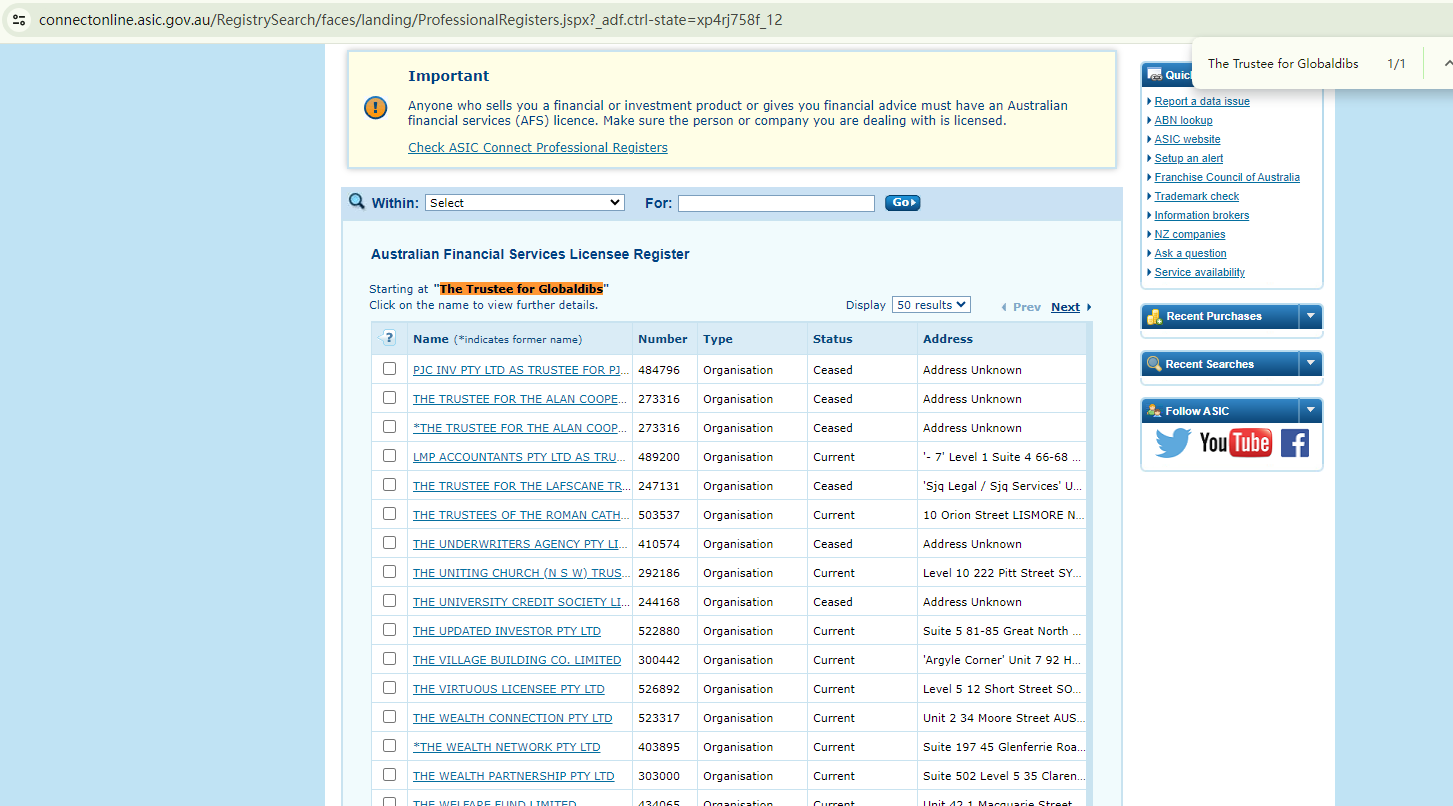Collapse the Follow ASIC panel arrow
The image size is (1453, 806).
[x=1310, y=411]
